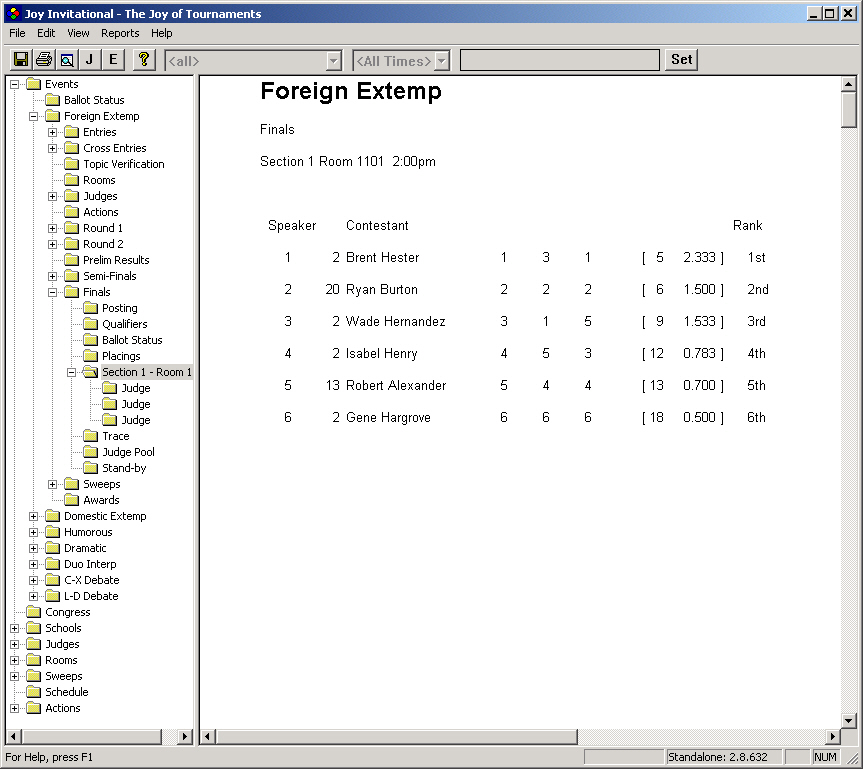The width and height of the screenshot is (863, 769).
Task: Open Print Preview from toolbar
Action: [66, 60]
